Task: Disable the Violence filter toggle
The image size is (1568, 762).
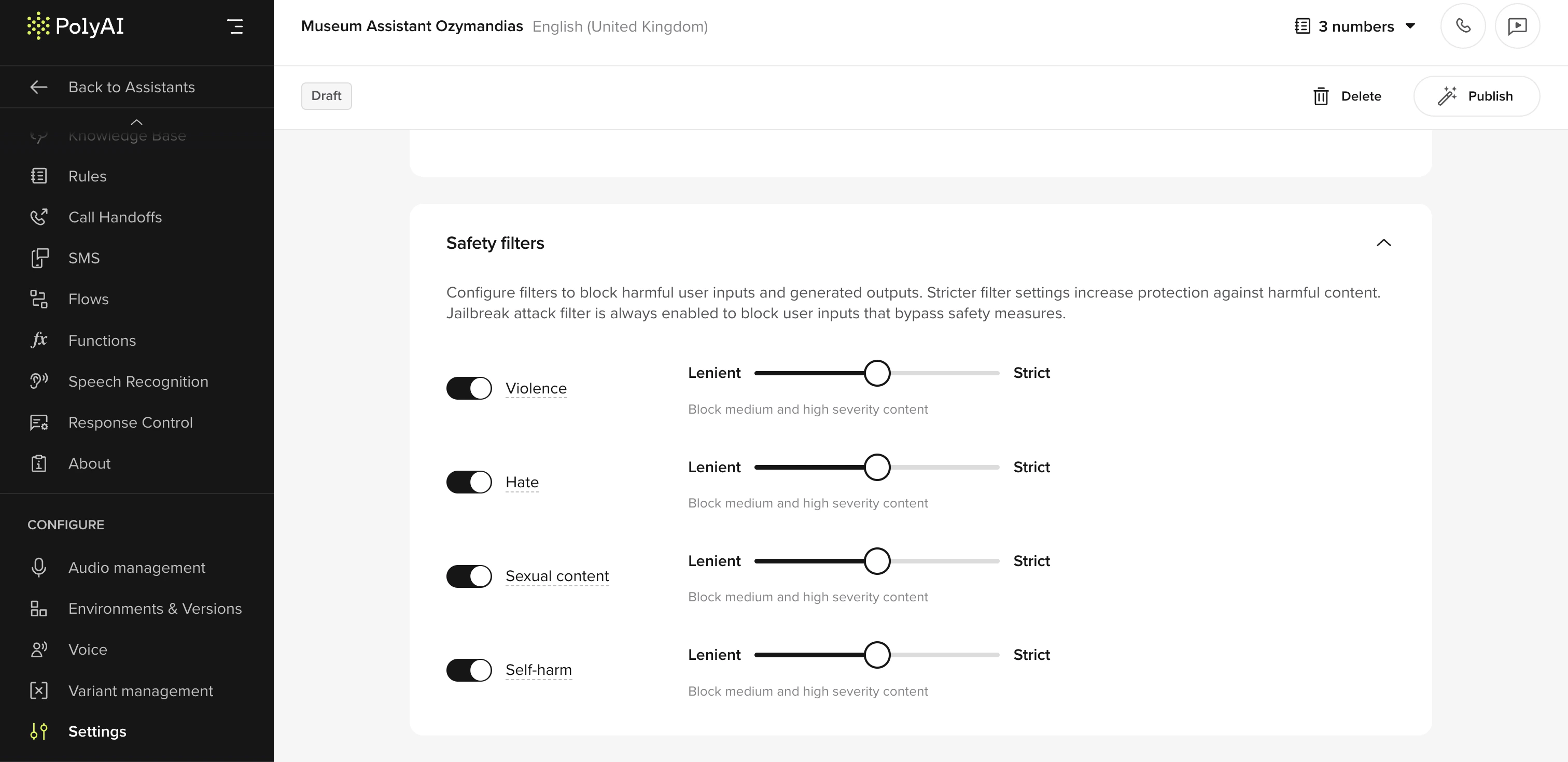Action: tap(469, 388)
